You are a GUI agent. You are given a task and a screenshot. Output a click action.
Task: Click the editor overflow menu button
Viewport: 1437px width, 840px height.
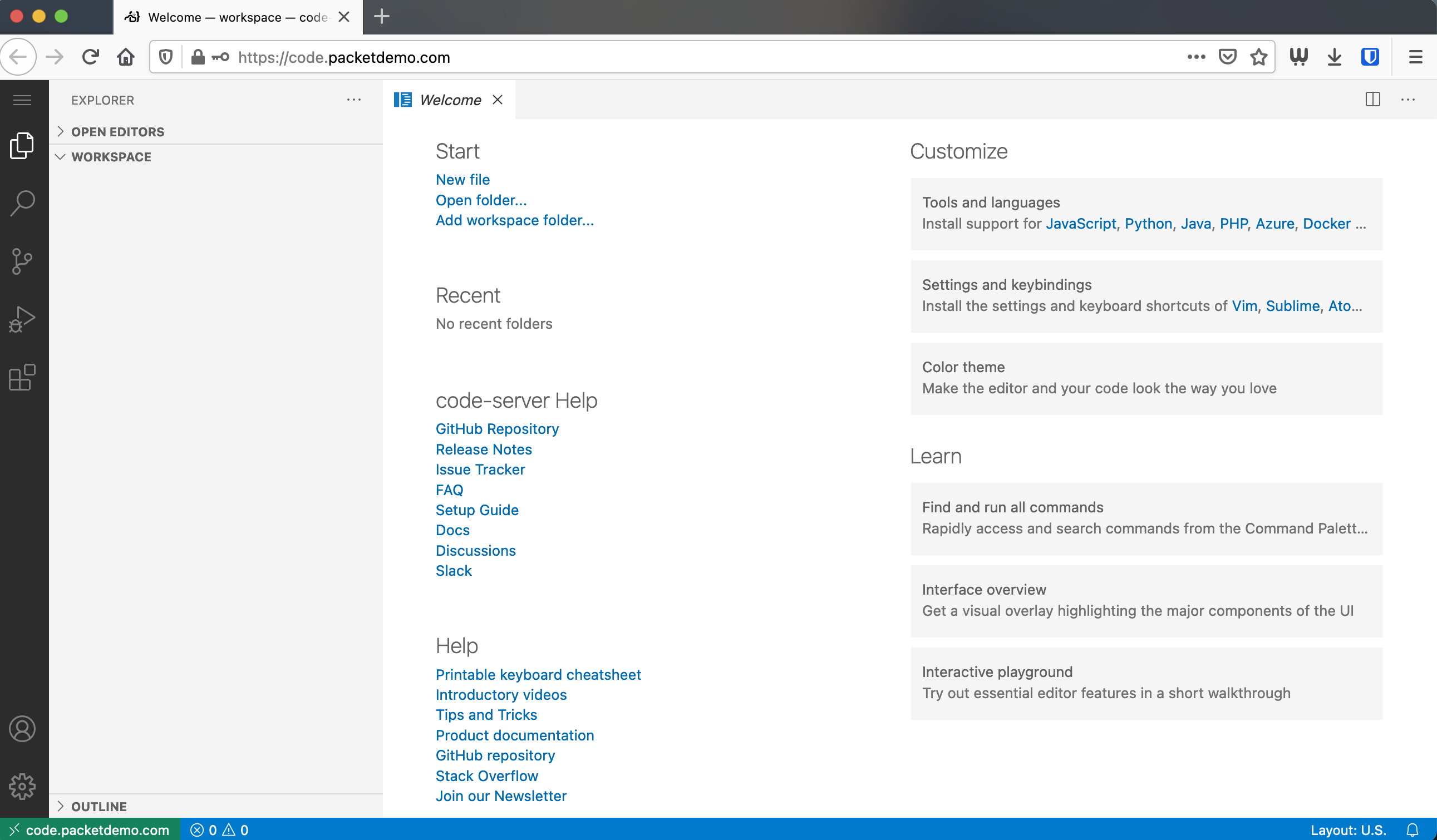(x=1407, y=99)
